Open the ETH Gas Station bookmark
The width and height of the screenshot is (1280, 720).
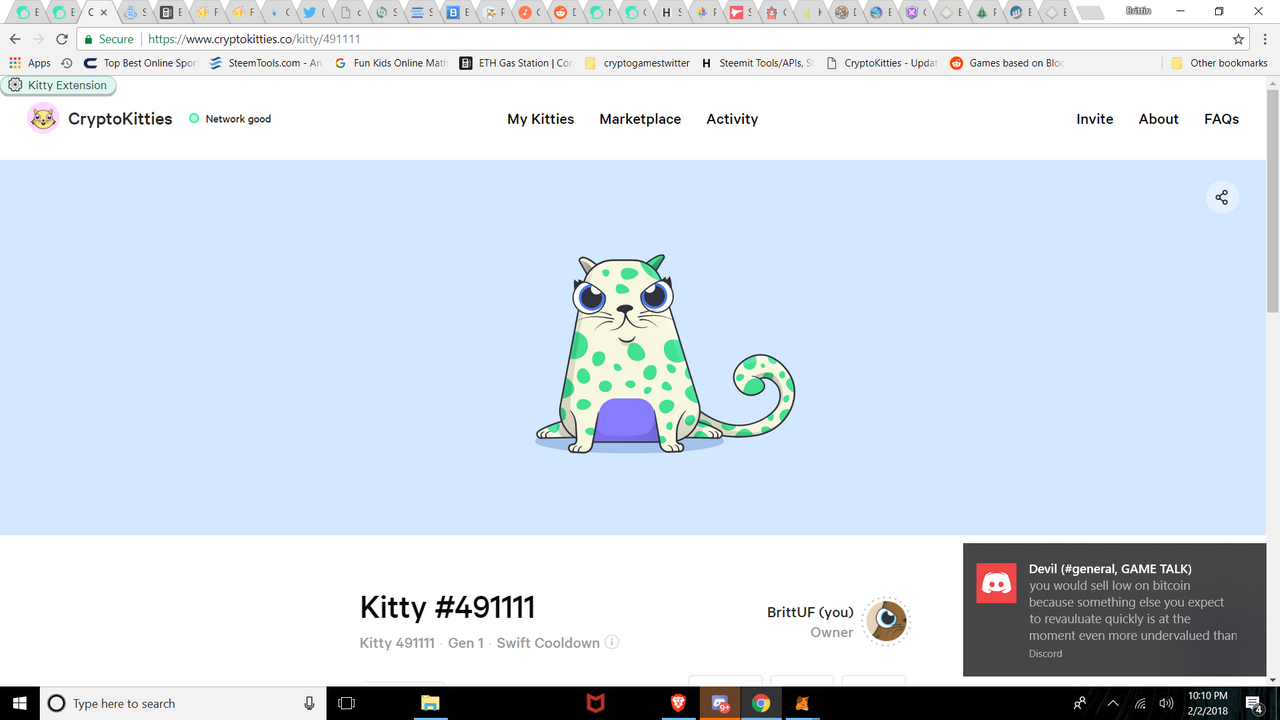[516, 63]
